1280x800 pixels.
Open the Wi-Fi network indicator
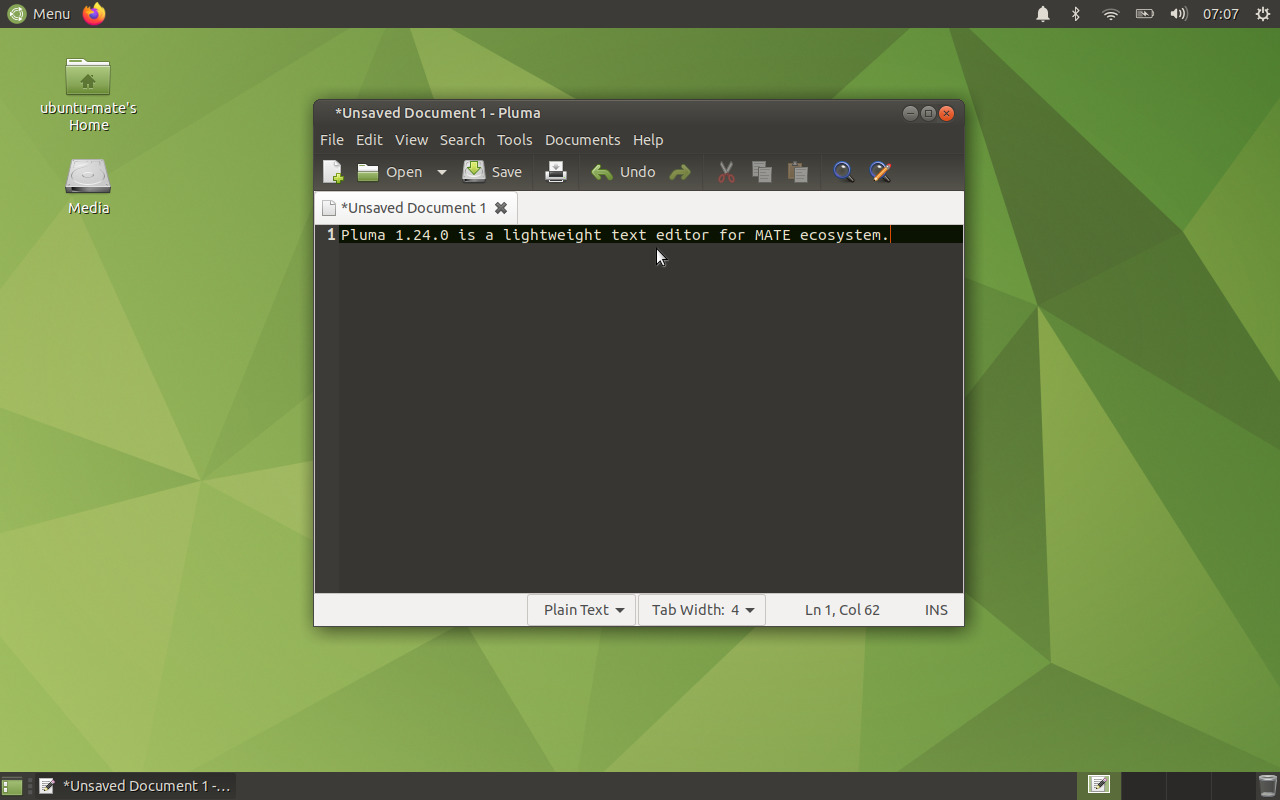(x=1110, y=14)
